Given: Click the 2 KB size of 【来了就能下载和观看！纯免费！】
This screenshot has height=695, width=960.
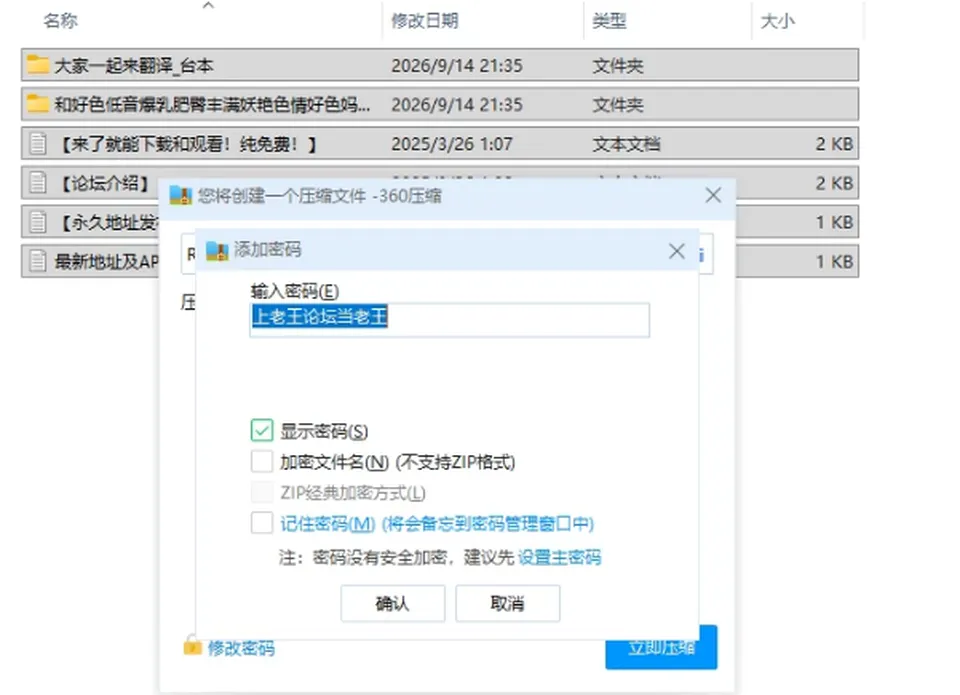Looking at the screenshot, I should [834, 144].
